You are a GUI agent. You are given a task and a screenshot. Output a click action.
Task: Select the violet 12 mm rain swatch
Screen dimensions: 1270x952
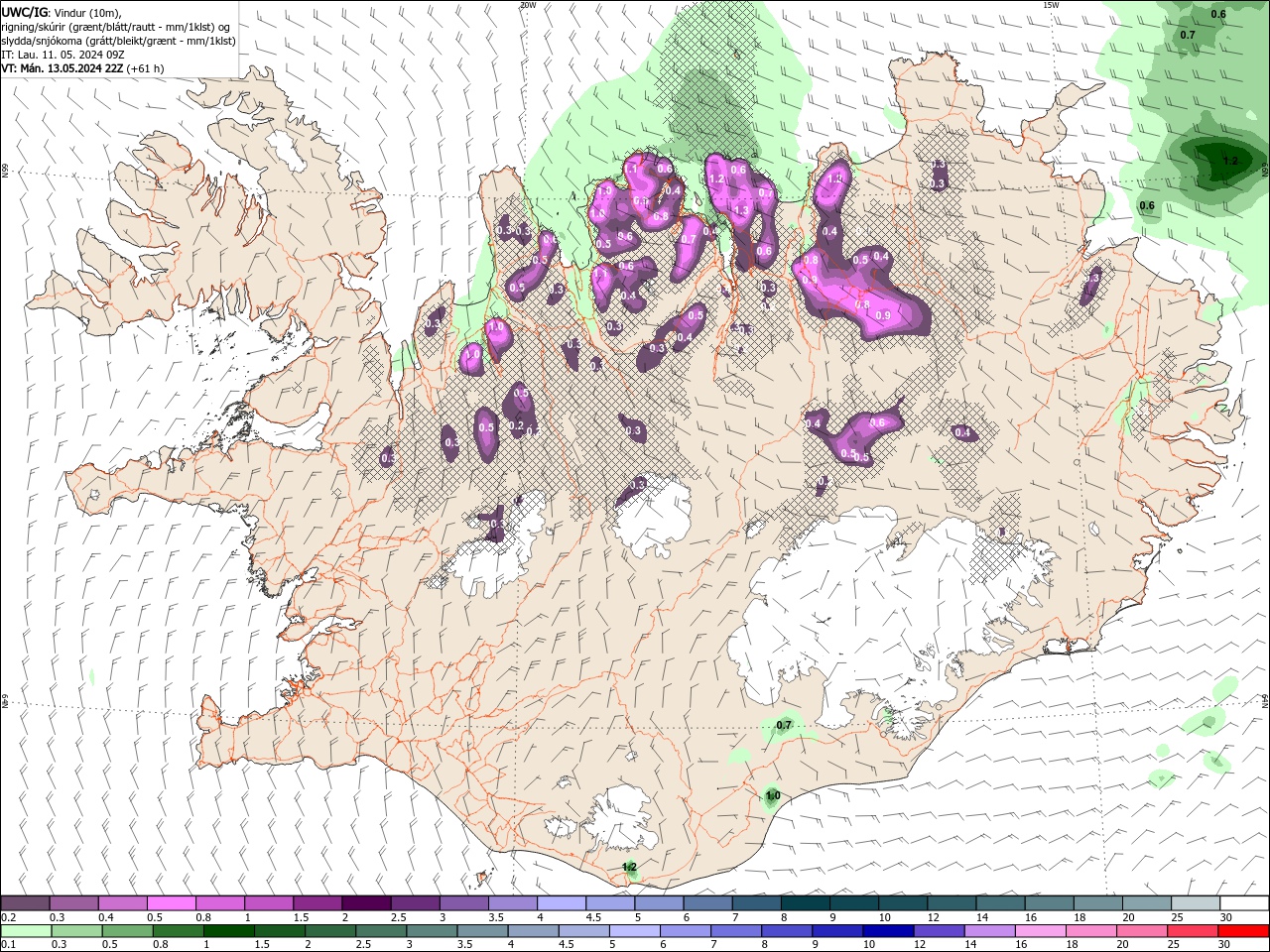click(937, 931)
